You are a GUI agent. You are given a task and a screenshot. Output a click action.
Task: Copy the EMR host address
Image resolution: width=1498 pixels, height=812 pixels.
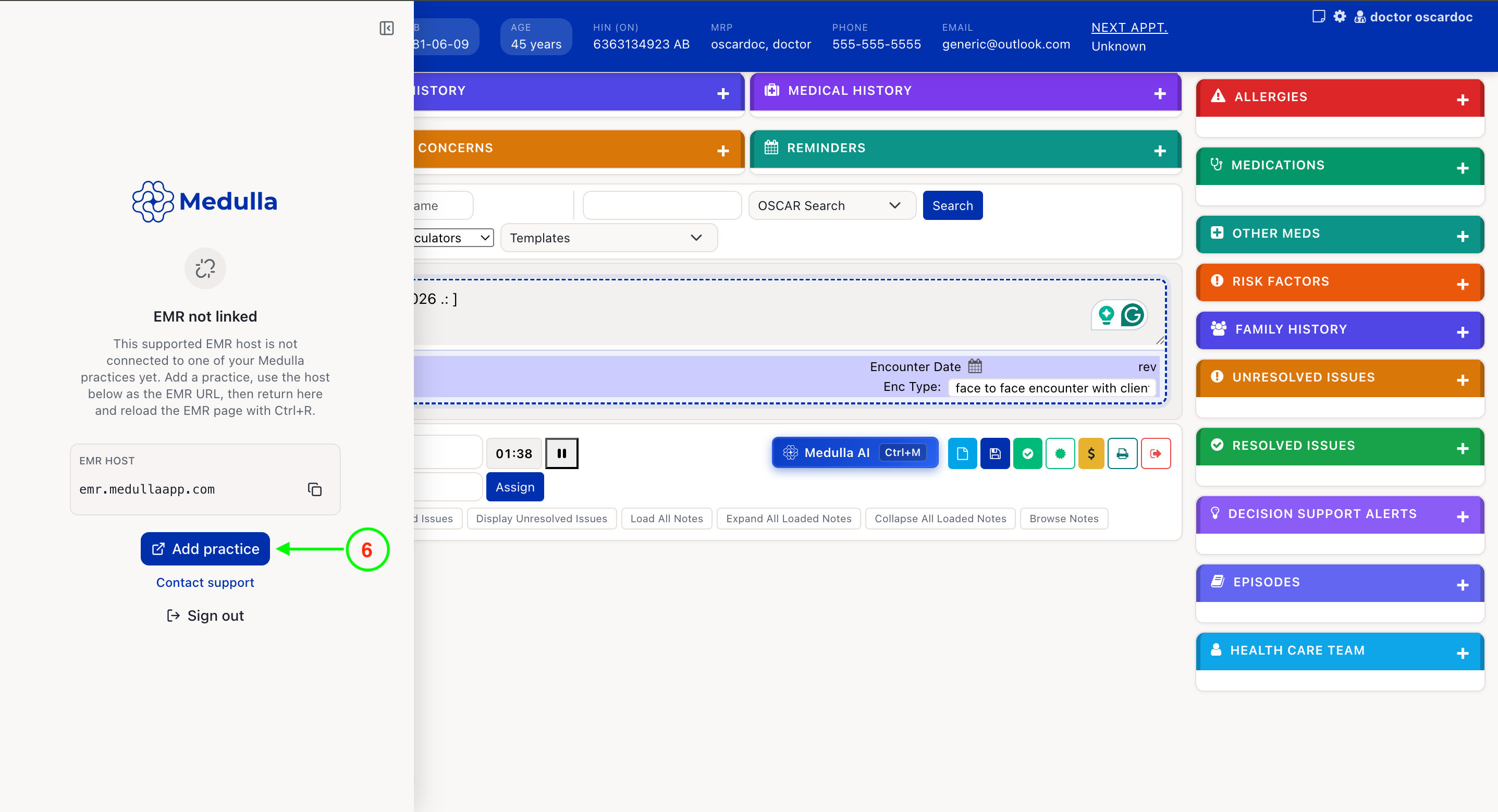[315, 489]
